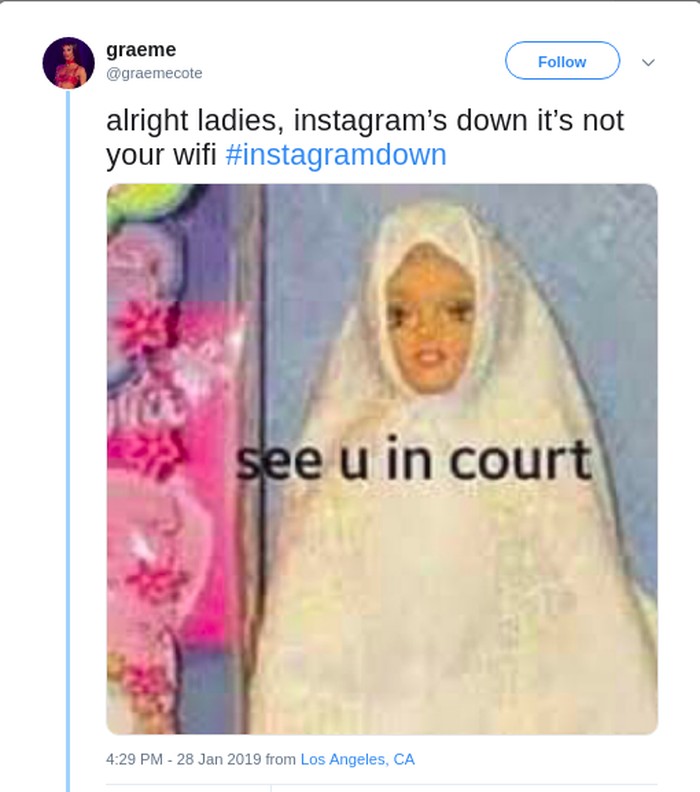Screen dimensions: 700x792
Task: Enlarge the attached doll meme image
Action: click(x=382, y=459)
